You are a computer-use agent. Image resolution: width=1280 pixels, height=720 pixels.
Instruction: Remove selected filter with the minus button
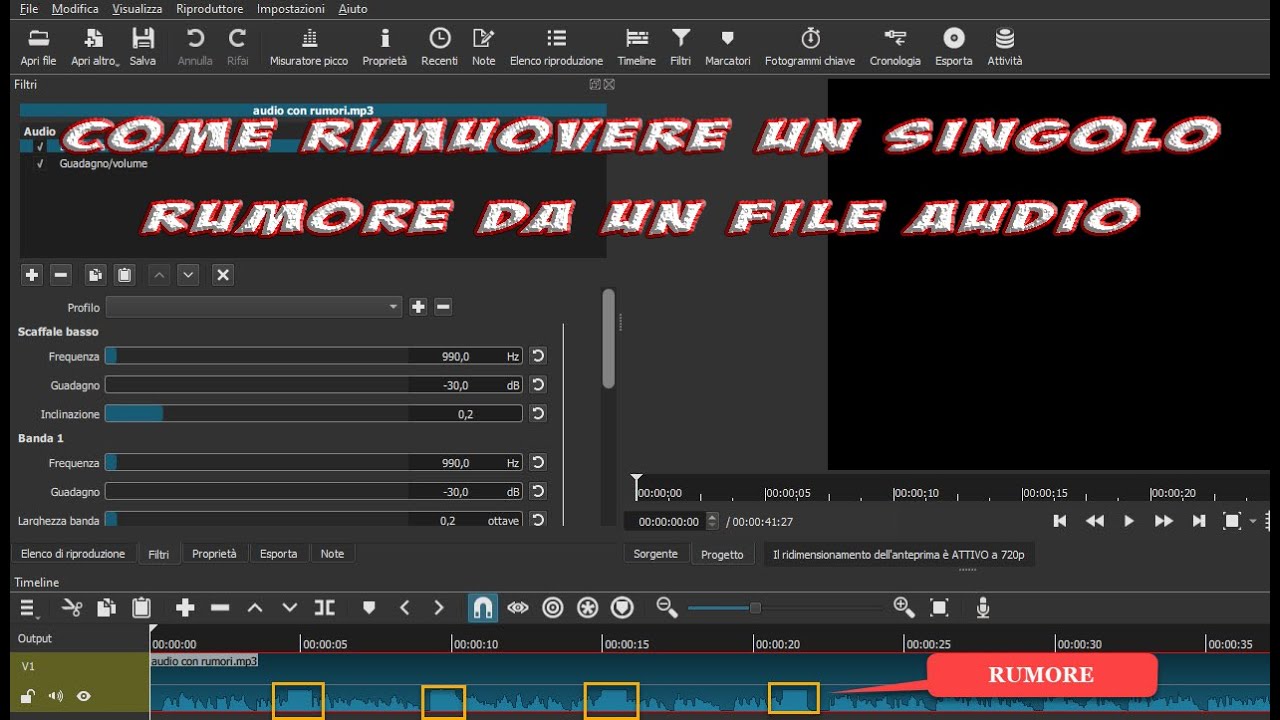coord(61,275)
